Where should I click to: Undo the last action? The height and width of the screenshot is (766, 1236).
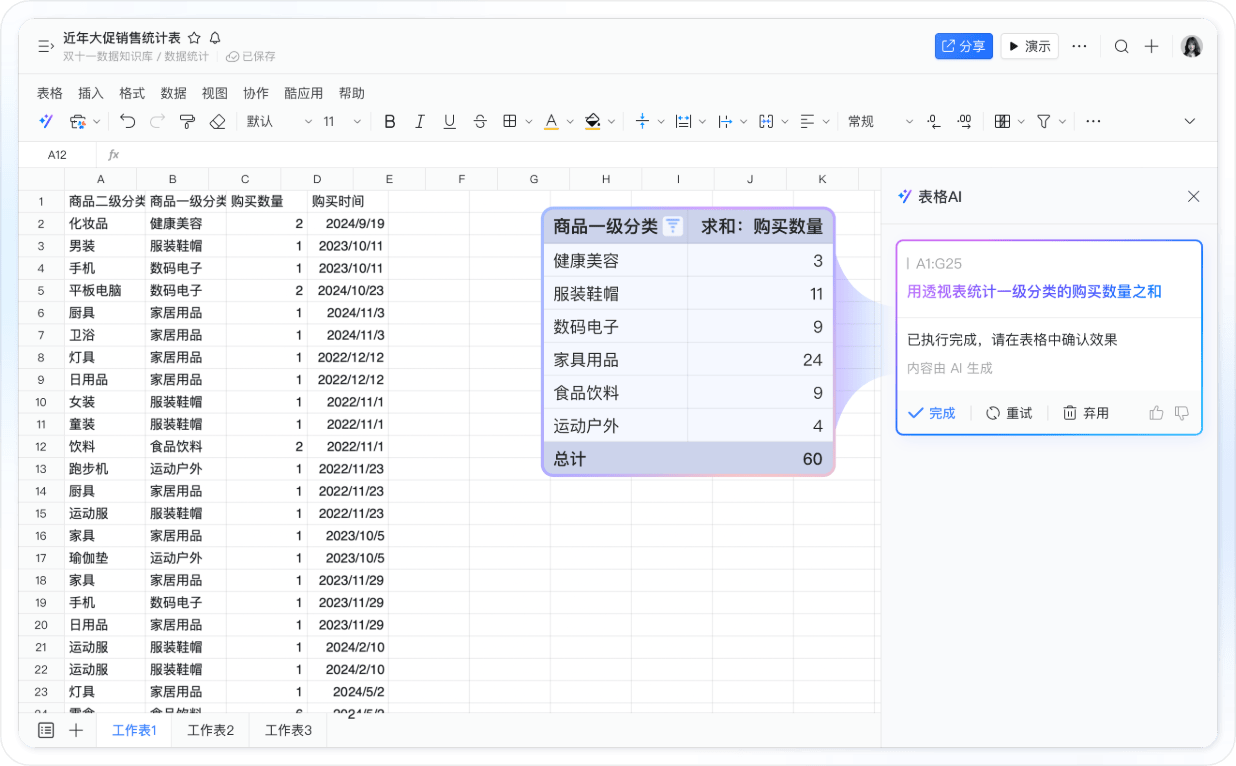pos(127,121)
